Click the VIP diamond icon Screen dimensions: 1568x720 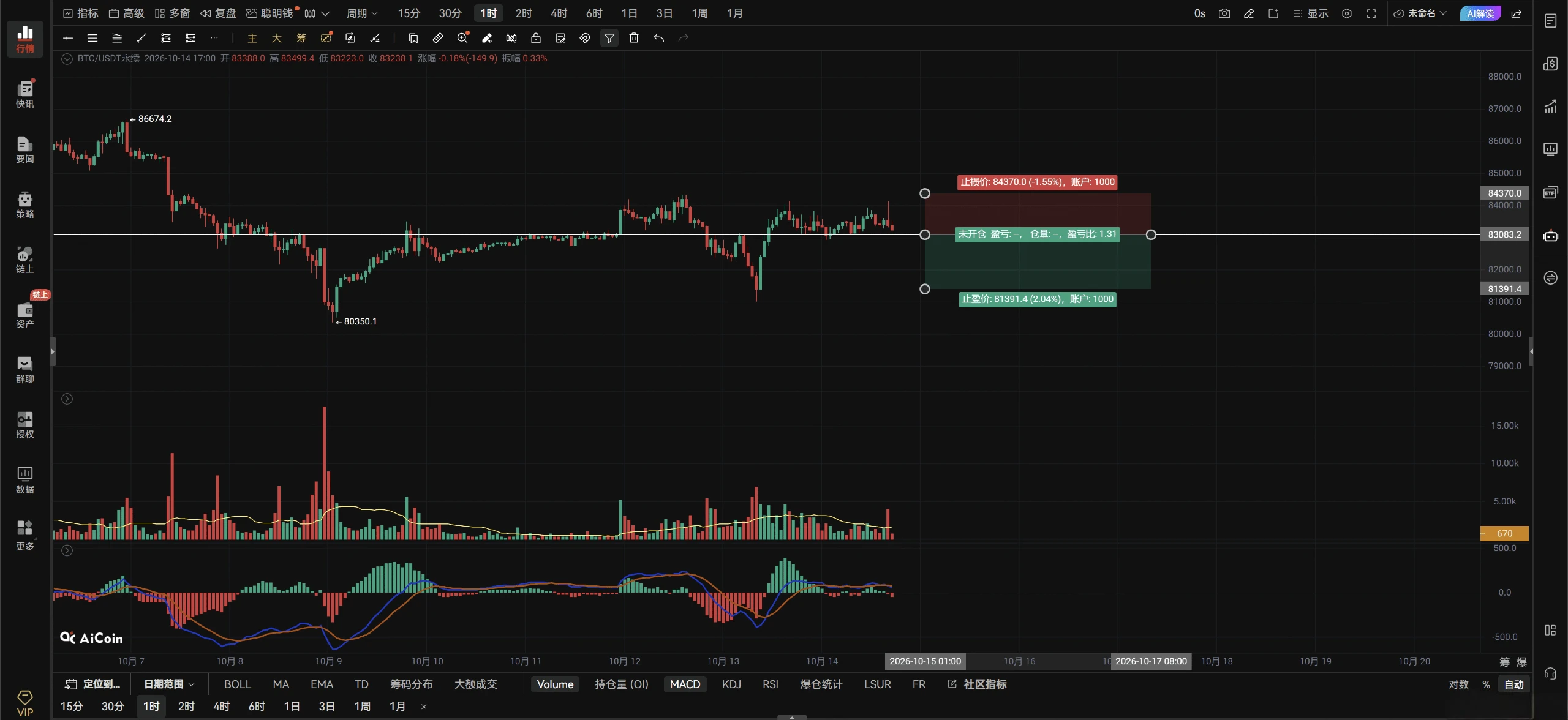(x=25, y=703)
